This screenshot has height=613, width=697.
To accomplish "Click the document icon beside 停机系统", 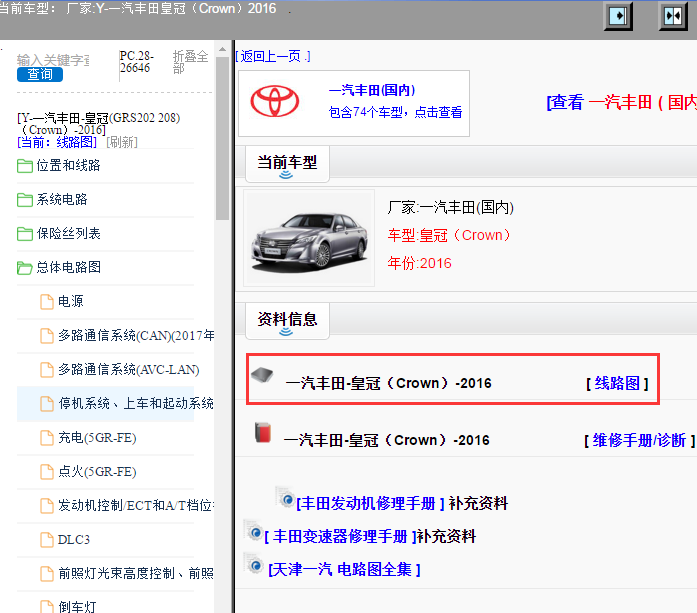I will tap(47, 404).
